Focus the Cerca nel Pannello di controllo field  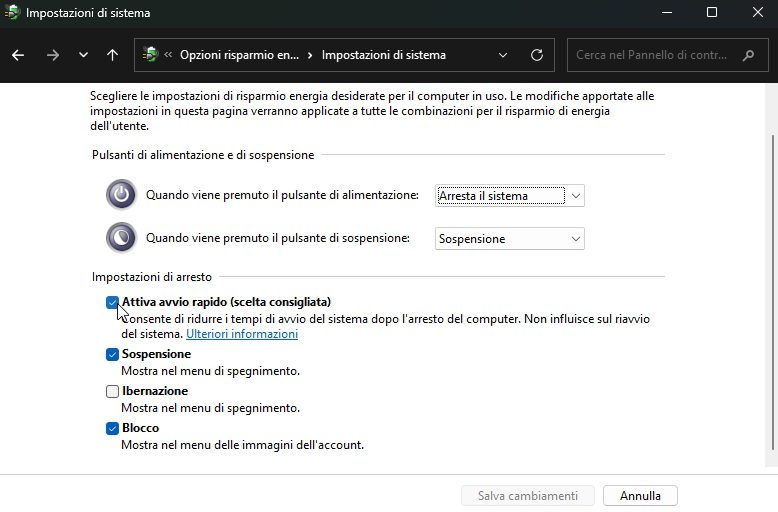point(667,55)
